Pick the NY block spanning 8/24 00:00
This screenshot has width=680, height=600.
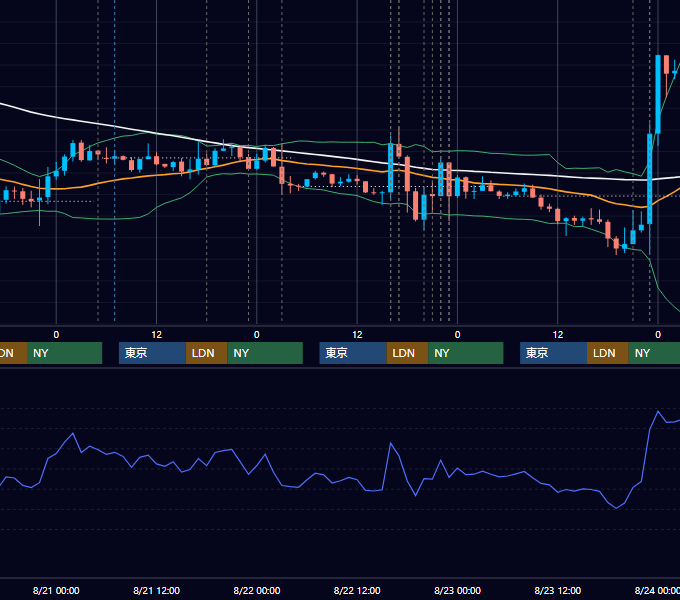point(654,353)
